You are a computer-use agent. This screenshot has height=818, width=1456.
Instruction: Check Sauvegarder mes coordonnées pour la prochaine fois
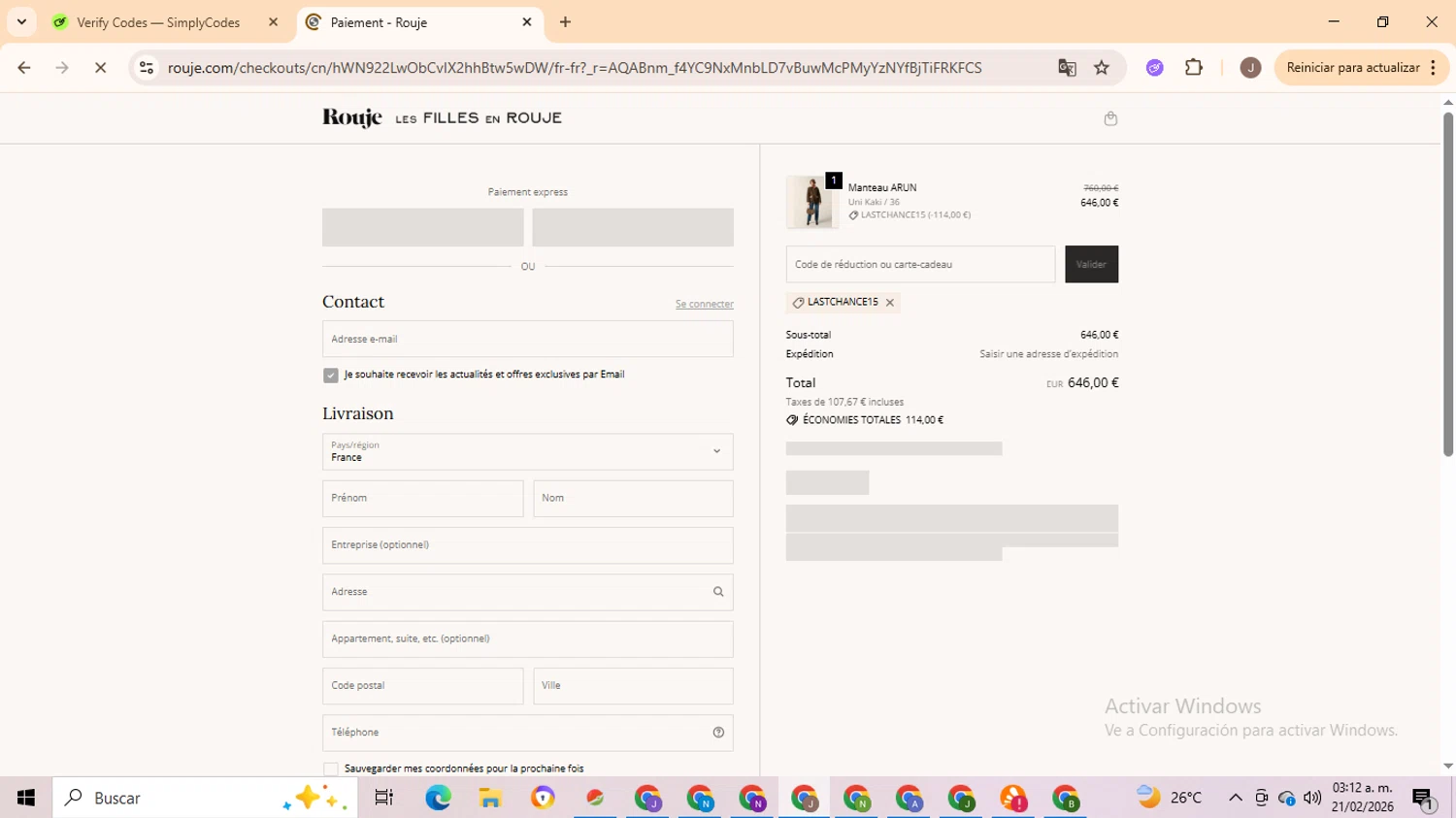331,769
